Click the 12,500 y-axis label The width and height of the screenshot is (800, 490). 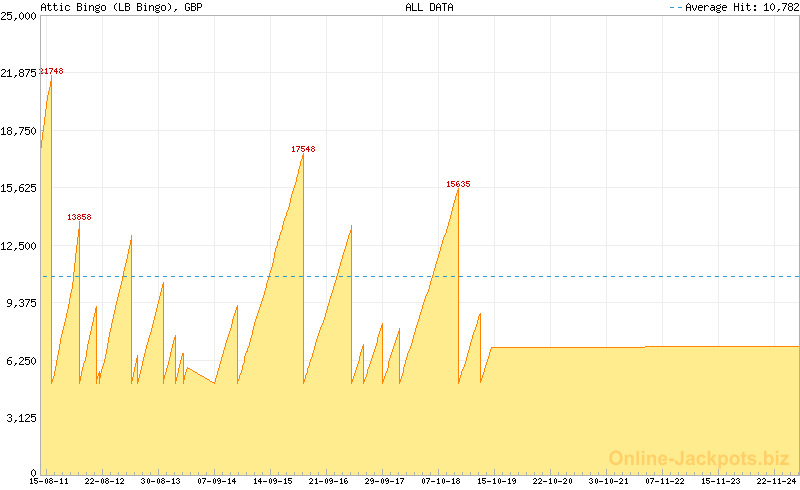pyautogui.click(x=19, y=245)
